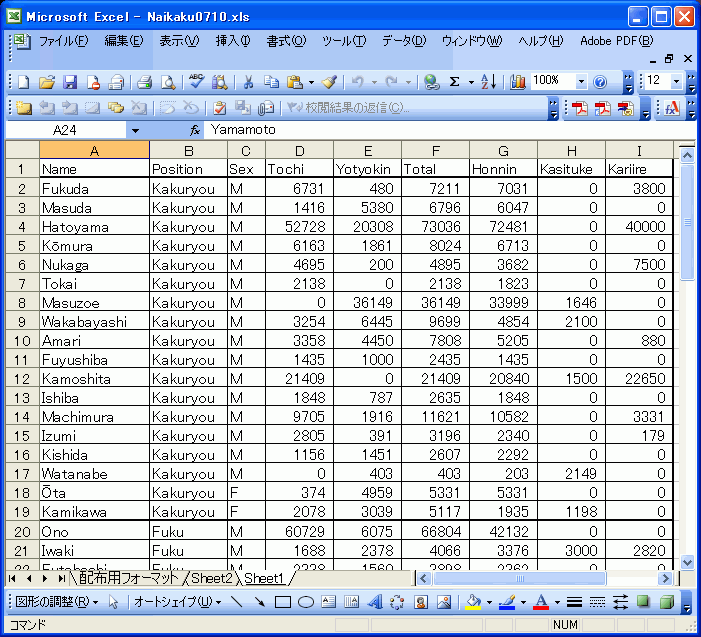Open the 挿入 (Insert) menu
Screen dimensions: 701x637
coord(232,41)
